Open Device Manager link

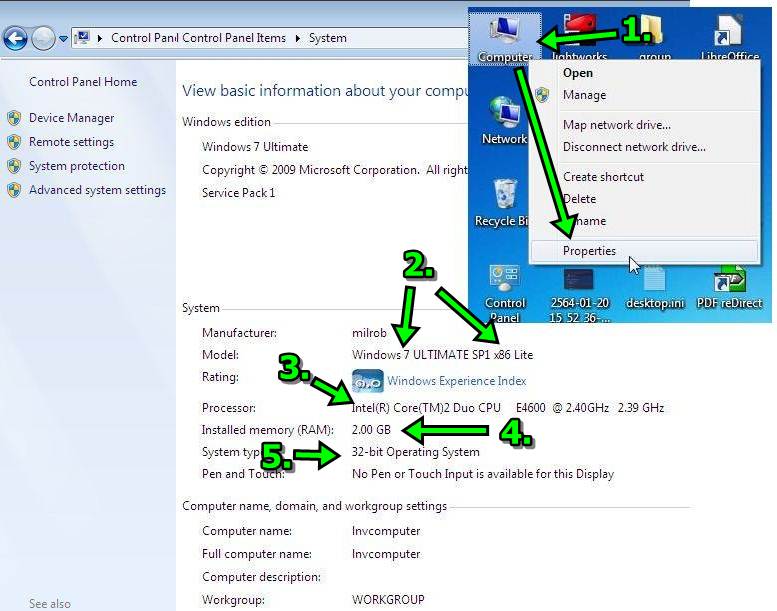71,118
